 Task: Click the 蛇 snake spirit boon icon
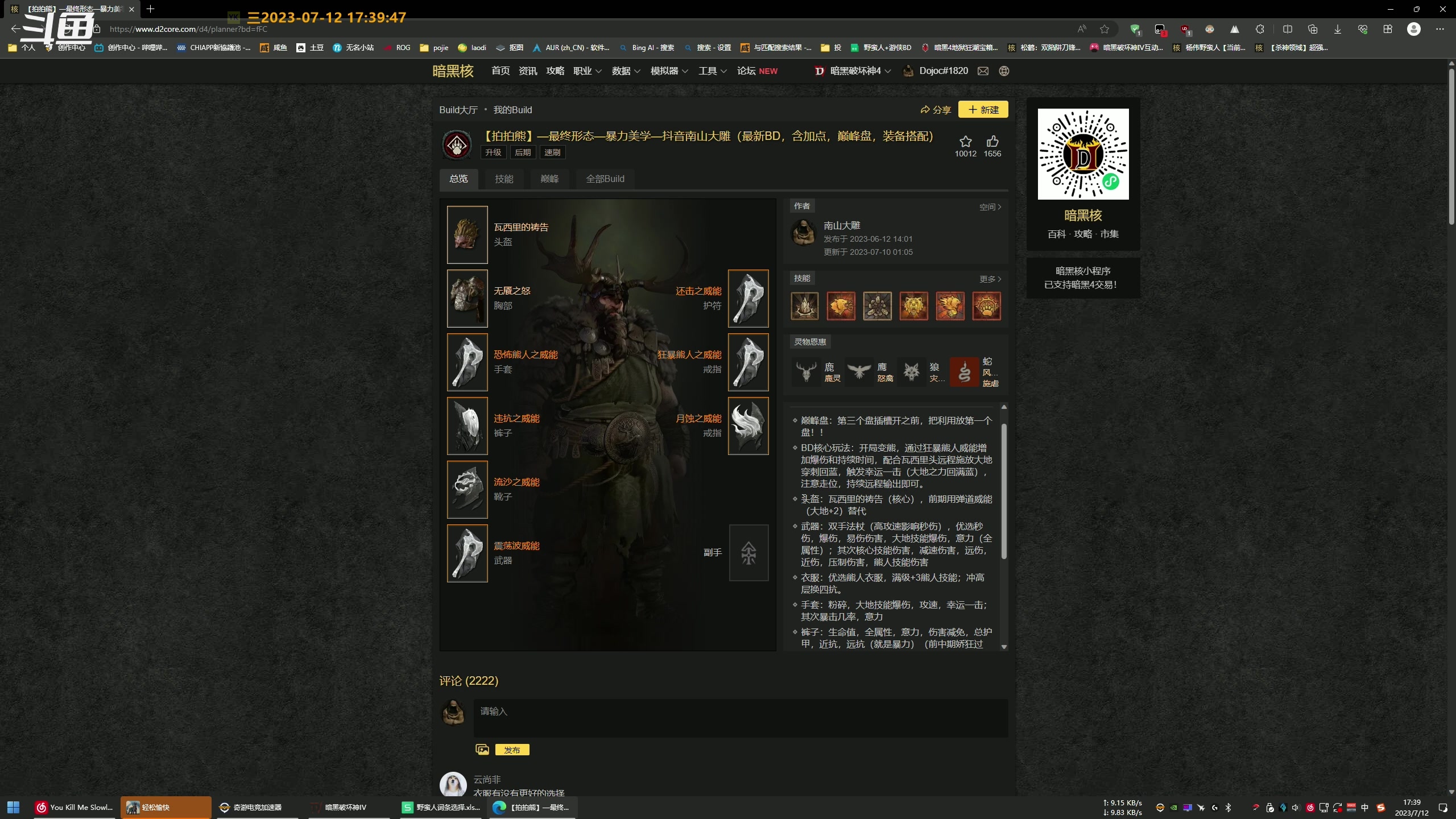tap(965, 372)
